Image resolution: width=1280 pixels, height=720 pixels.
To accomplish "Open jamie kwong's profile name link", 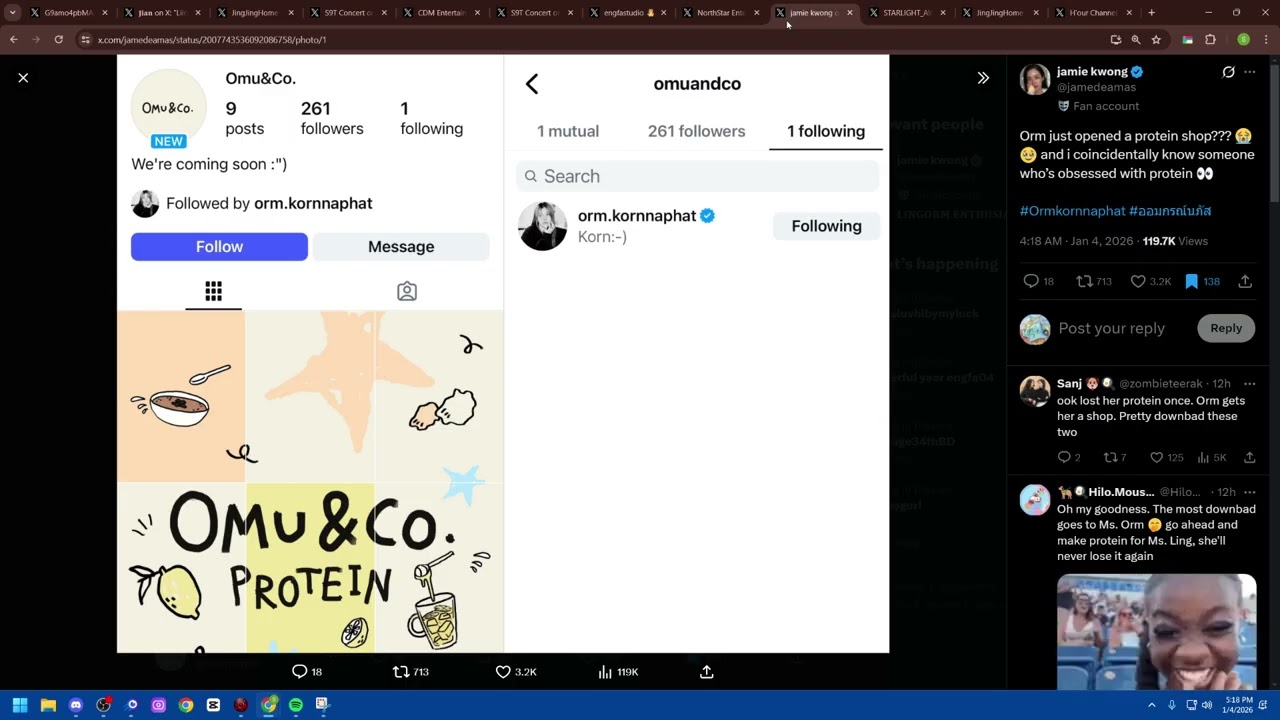I will tap(1092, 72).
